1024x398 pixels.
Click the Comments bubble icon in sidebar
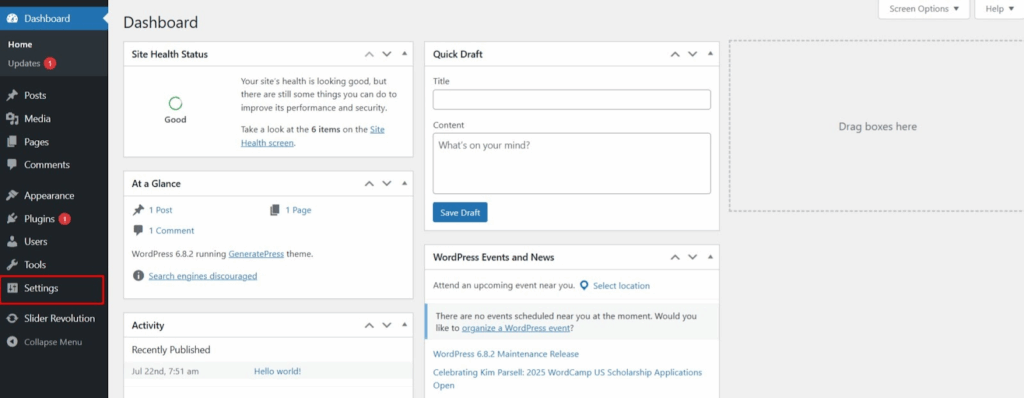12,165
